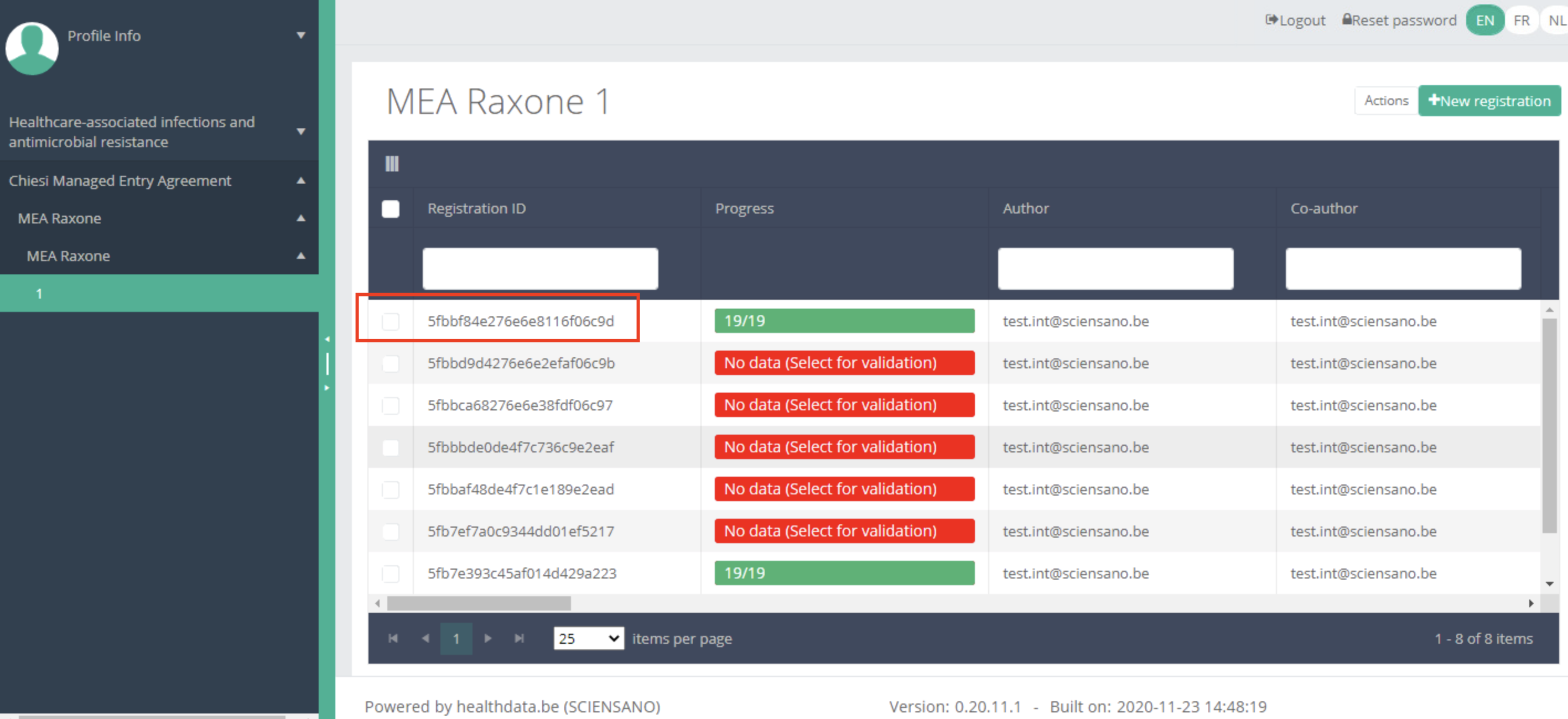Open the items per page dropdown
Viewport: 1568px width, 719px height.
coord(589,638)
